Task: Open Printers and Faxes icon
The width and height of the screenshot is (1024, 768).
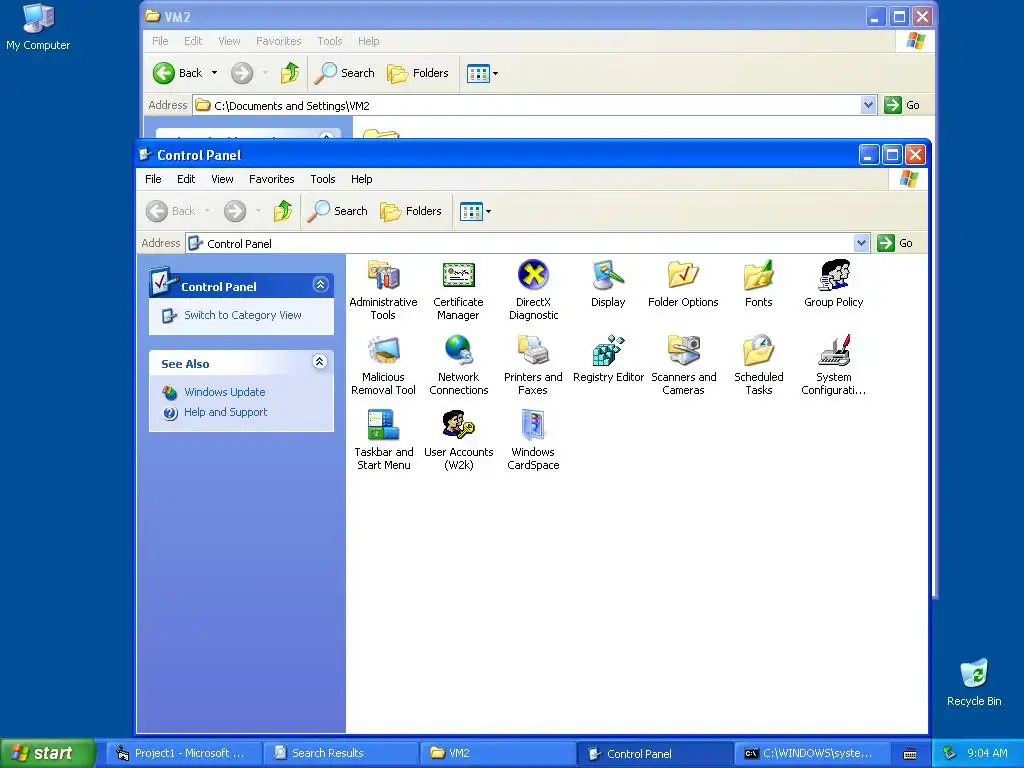Action: tap(534, 364)
